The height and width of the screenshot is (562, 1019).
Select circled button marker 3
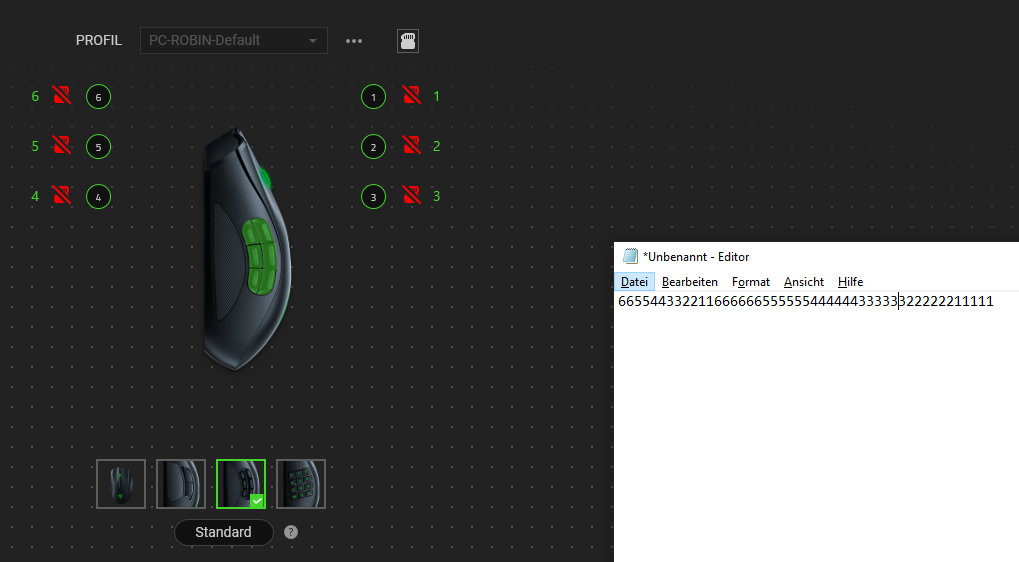(374, 197)
